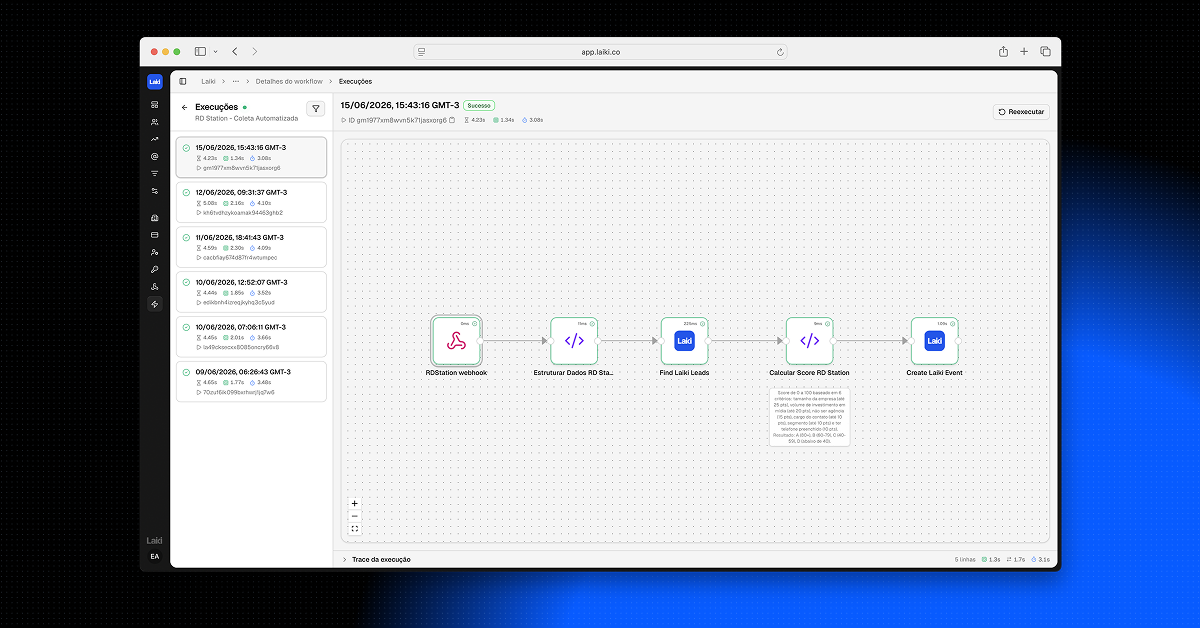
Task: Open a new Safari tab with plus
Action: pyautogui.click(x=1024, y=51)
